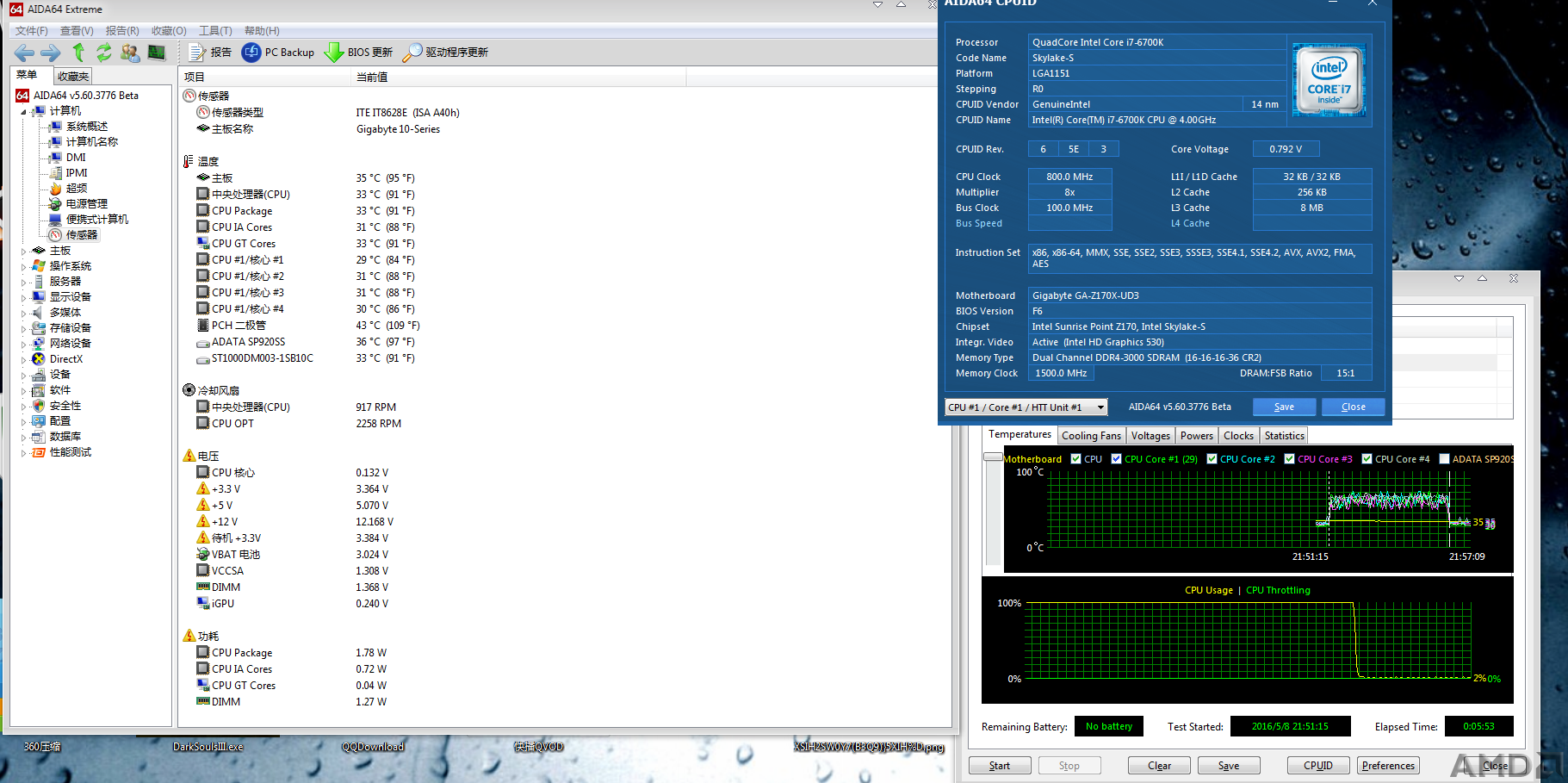Switch to Cooling Fans tab
Viewport: 1568px width, 783px height.
[1091, 436]
